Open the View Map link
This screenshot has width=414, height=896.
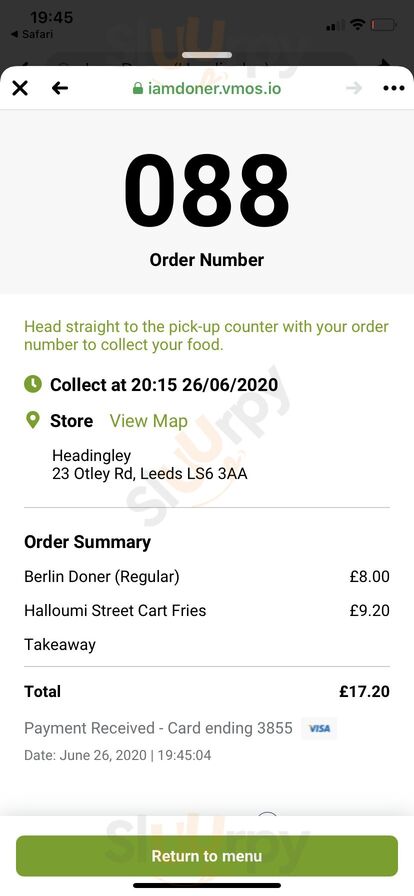coord(149,421)
